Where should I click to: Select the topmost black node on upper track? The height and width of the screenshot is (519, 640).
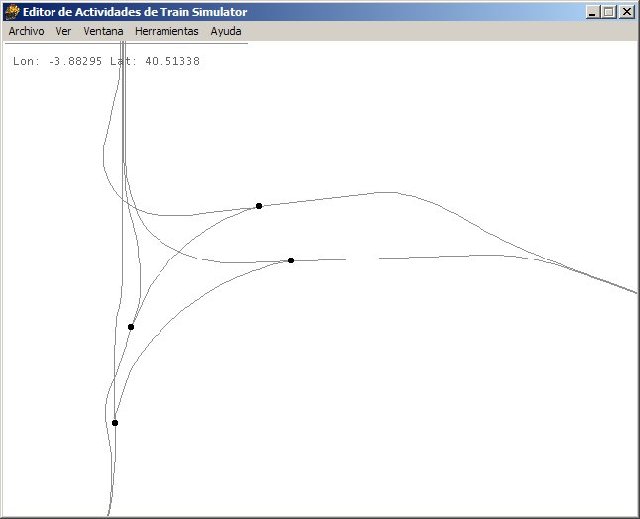tap(259, 206)
